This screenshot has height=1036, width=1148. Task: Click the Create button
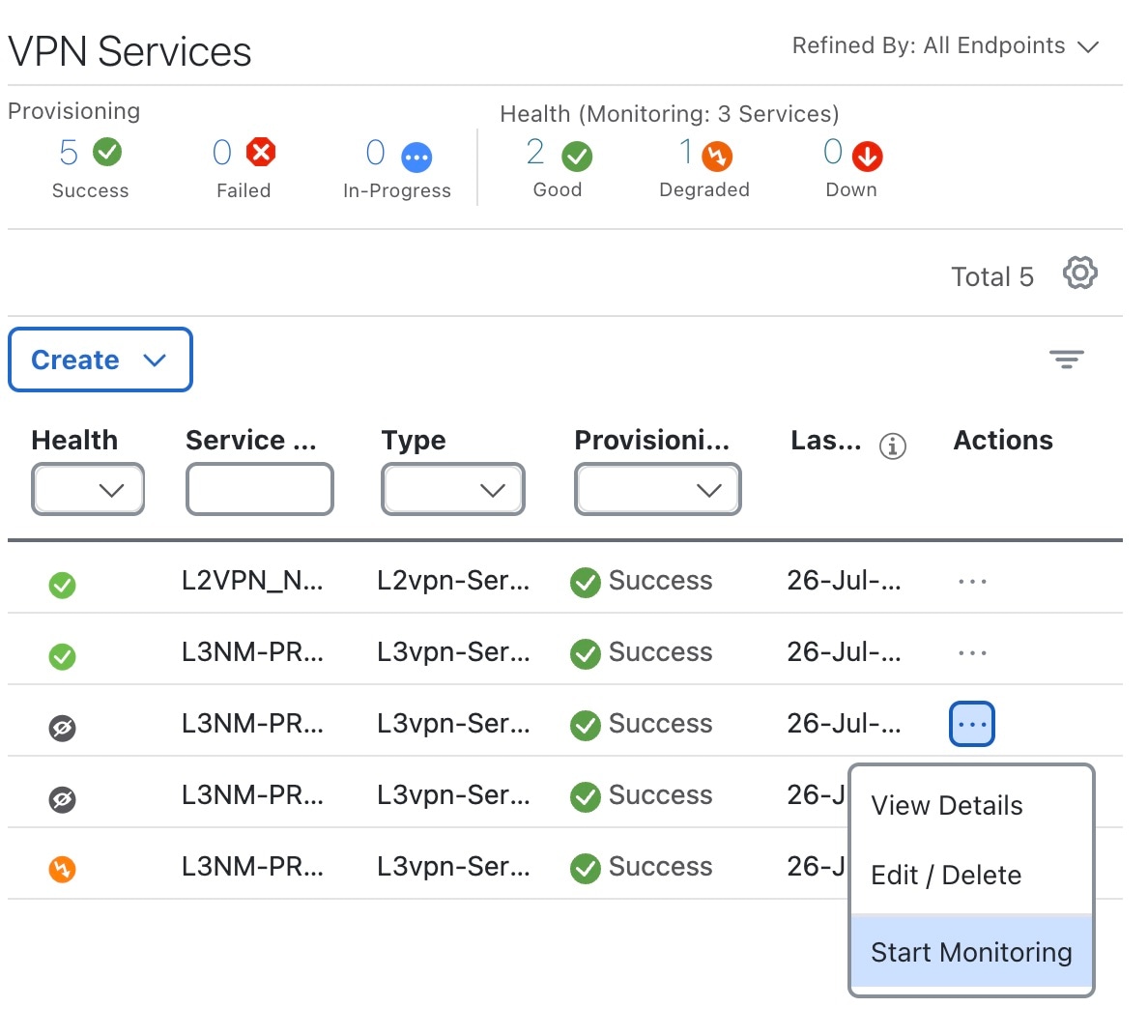[x=100, y=360]
